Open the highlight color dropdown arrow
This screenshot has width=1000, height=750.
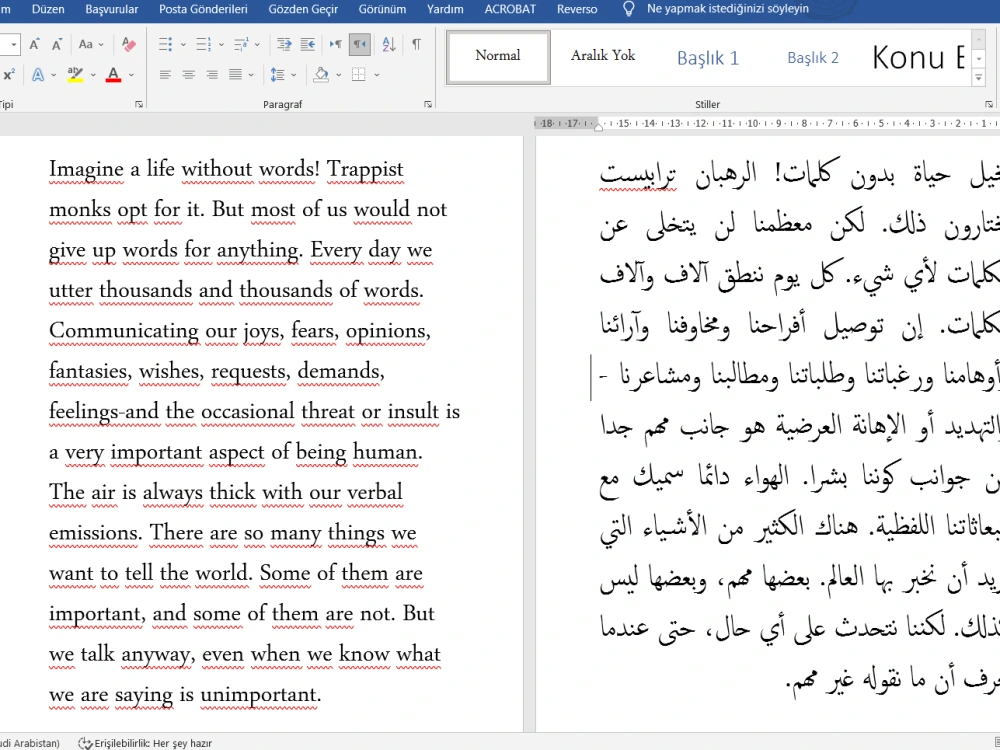point(93,75)
